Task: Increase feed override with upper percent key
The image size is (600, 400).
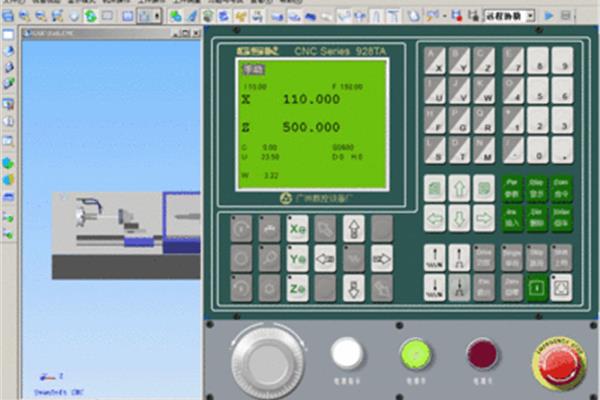Action: (x=435, y=257)
